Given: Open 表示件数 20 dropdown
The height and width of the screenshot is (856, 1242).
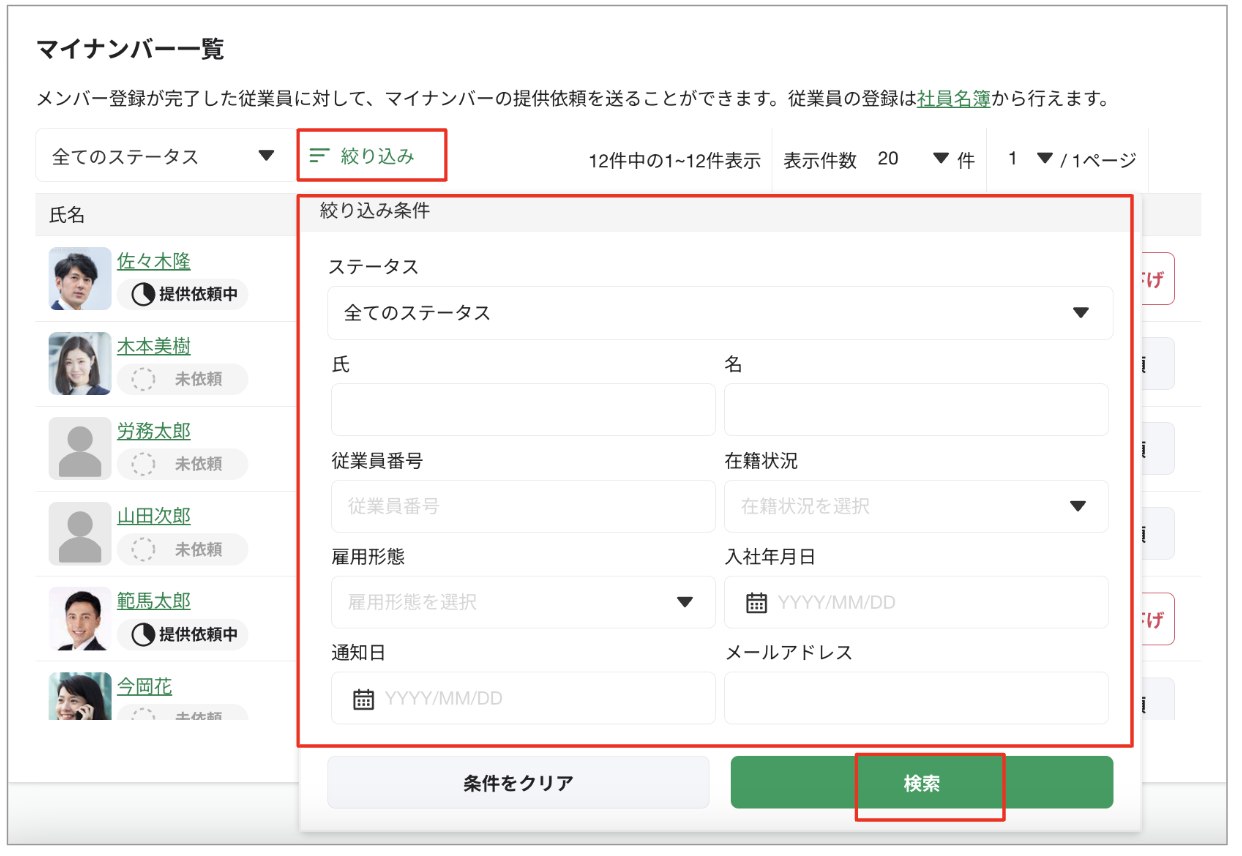Looking at the screenshot, I should (912, 158).
